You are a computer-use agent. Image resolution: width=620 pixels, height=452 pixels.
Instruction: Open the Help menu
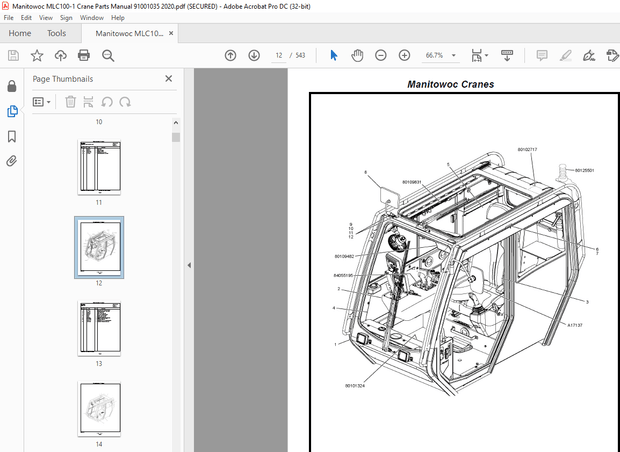coord(117,18)
